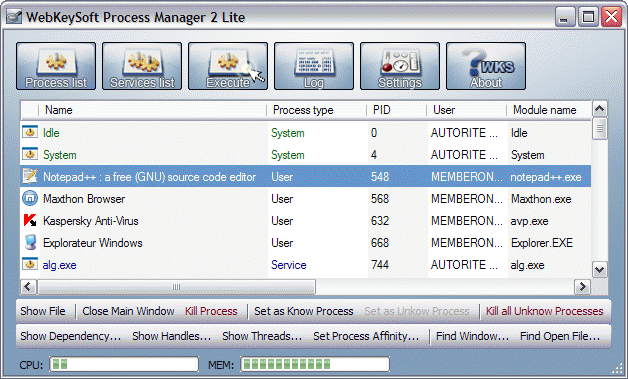Screen dimensions: 628x379
Task: Click Notepad++ source code editor row text
Action: tap(149, 177)
